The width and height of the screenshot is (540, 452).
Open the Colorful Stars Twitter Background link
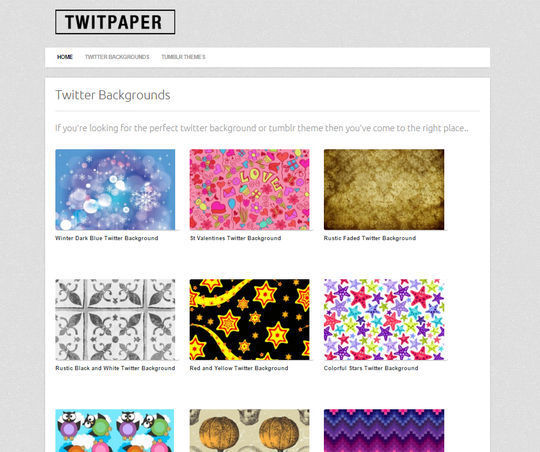(x=371, y=368)
